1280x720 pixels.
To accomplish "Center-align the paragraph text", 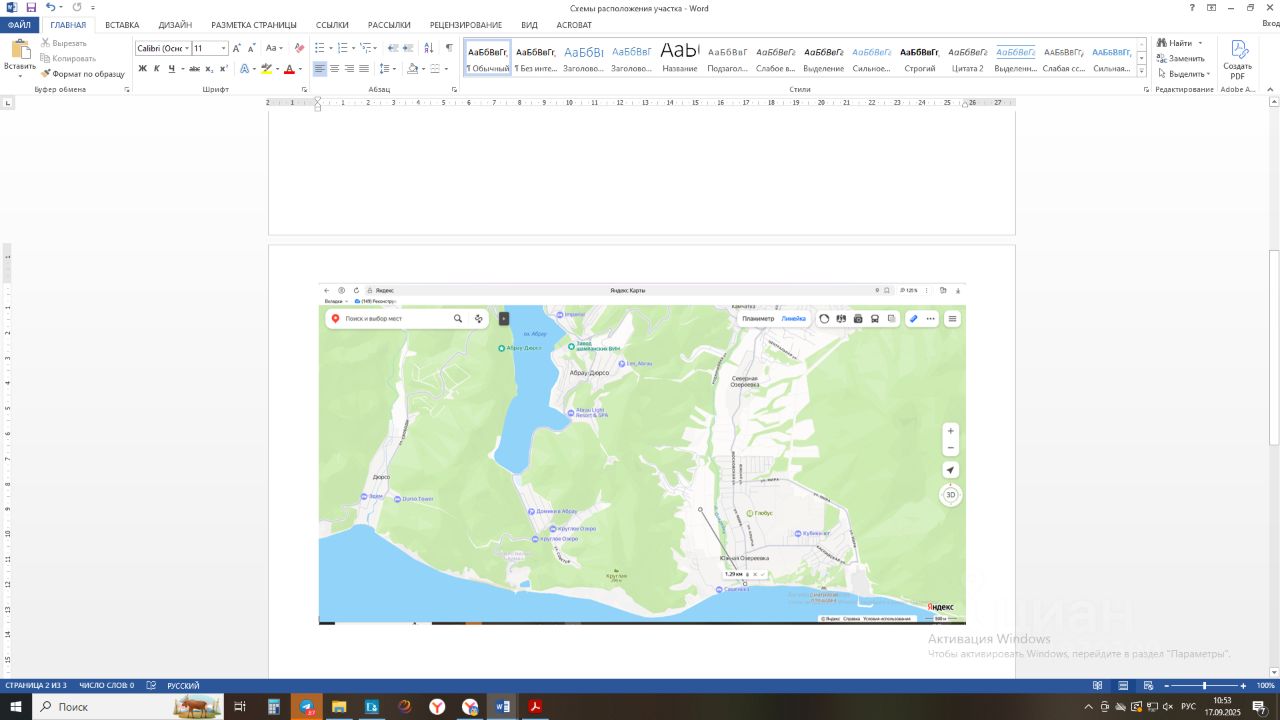I will 334,69.
